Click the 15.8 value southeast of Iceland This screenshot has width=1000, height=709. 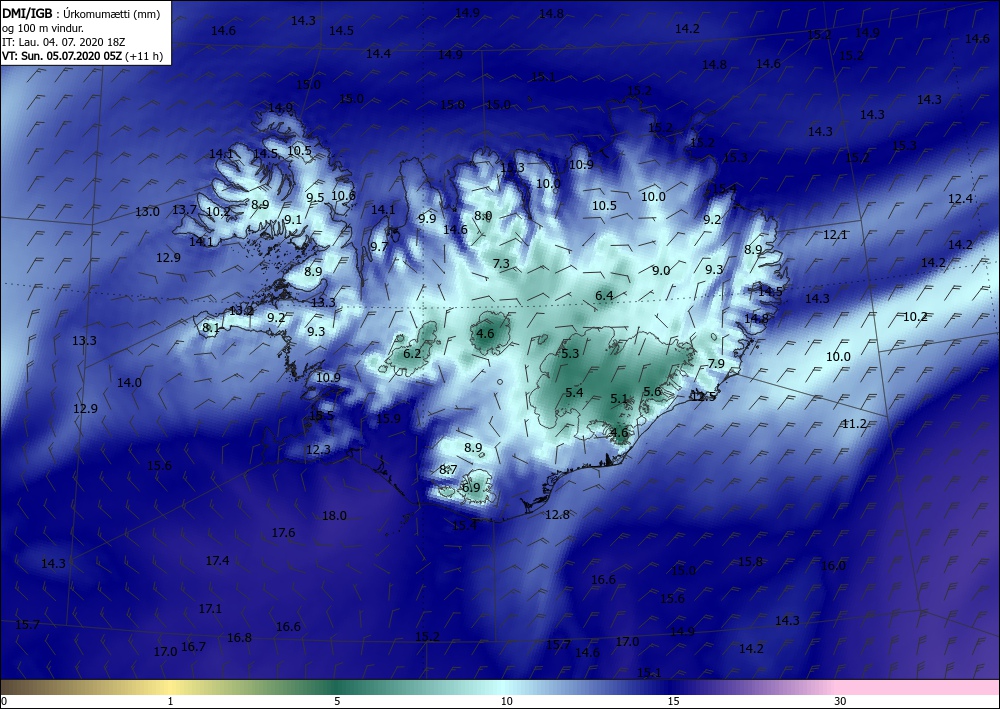[751, 562]
